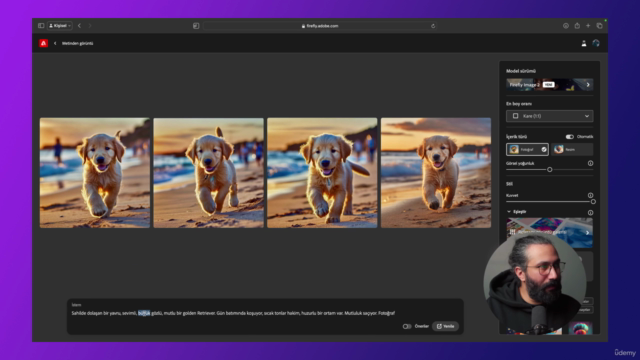Click the Model sürümü heading text
The width and height of the screenshot is (640, 360).
click(521, 71)
